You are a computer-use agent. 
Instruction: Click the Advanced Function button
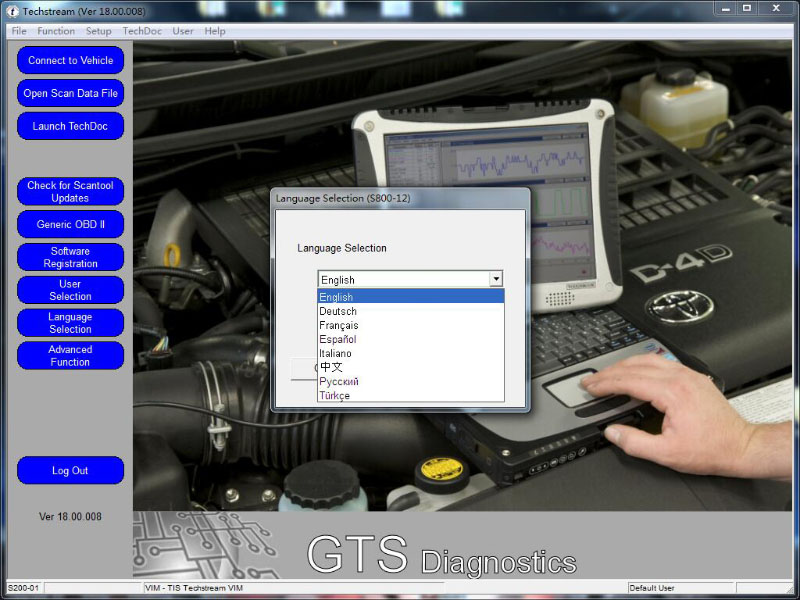tap(71, 356)
